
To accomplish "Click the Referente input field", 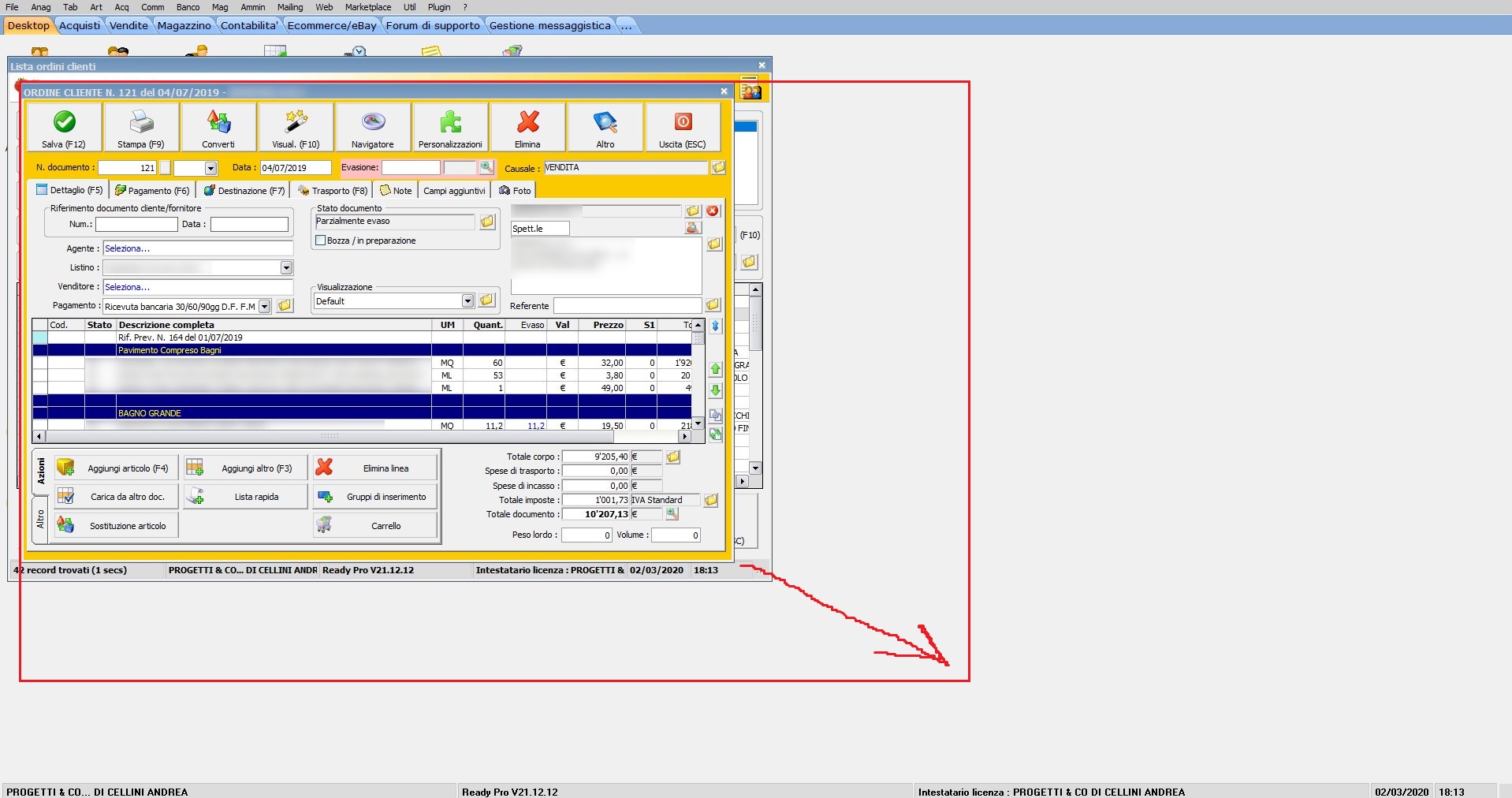I will [628, 306].
